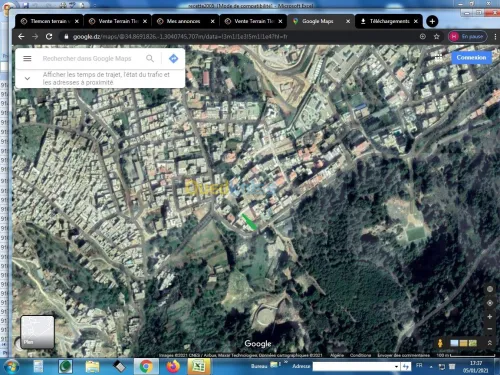Open the taskbar Adresse dropdown arrow
500x375 pixels.
click(396, 367)
